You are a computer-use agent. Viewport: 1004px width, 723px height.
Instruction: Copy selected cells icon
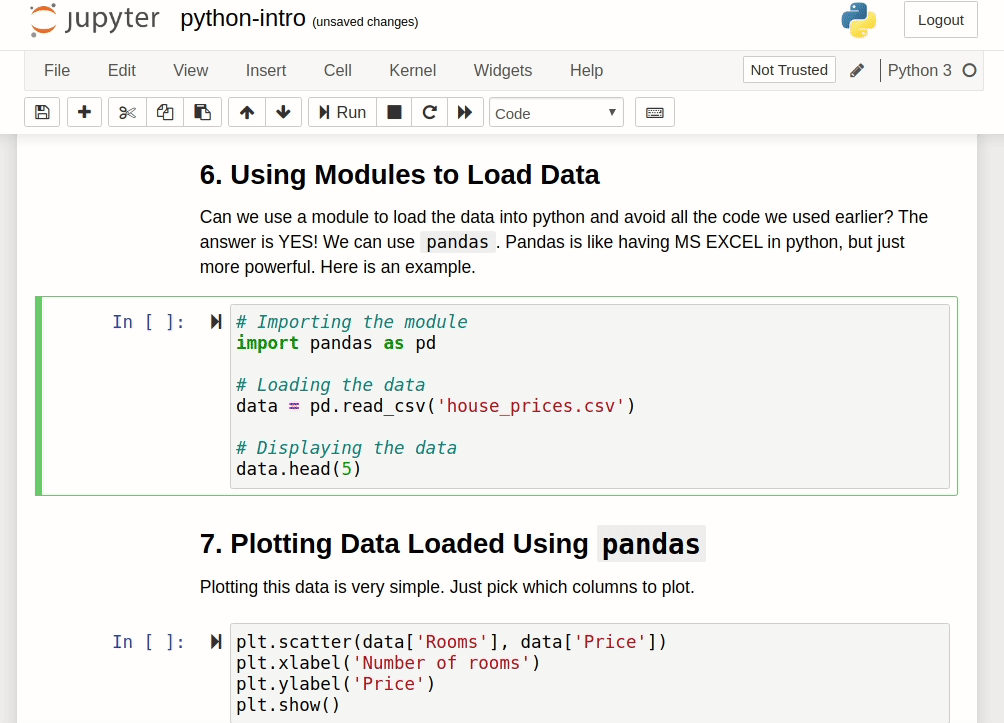point(165,113)
